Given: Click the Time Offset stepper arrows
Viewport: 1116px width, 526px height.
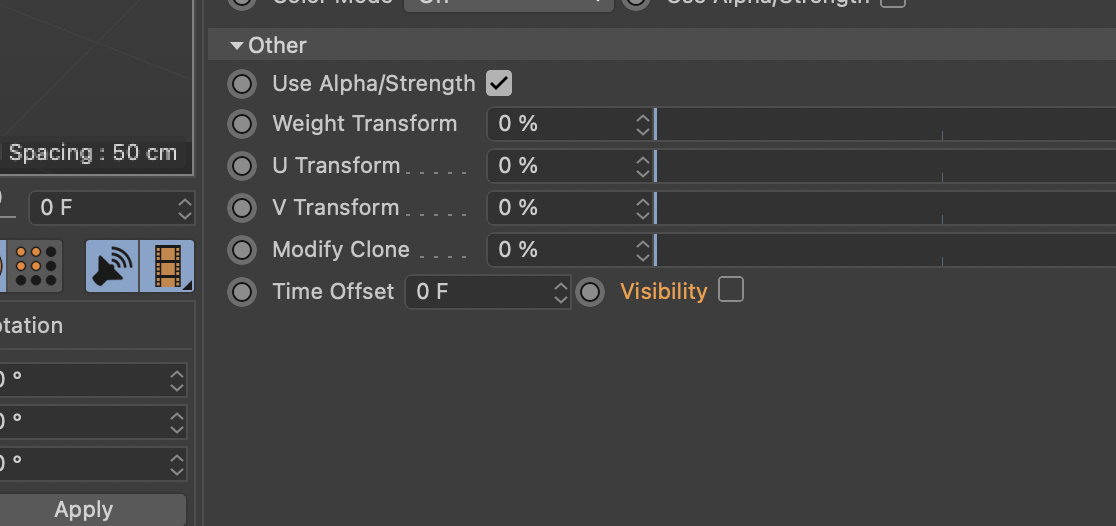Looking at the screenshot, I should pyautogui.click(x=561, y=292).
